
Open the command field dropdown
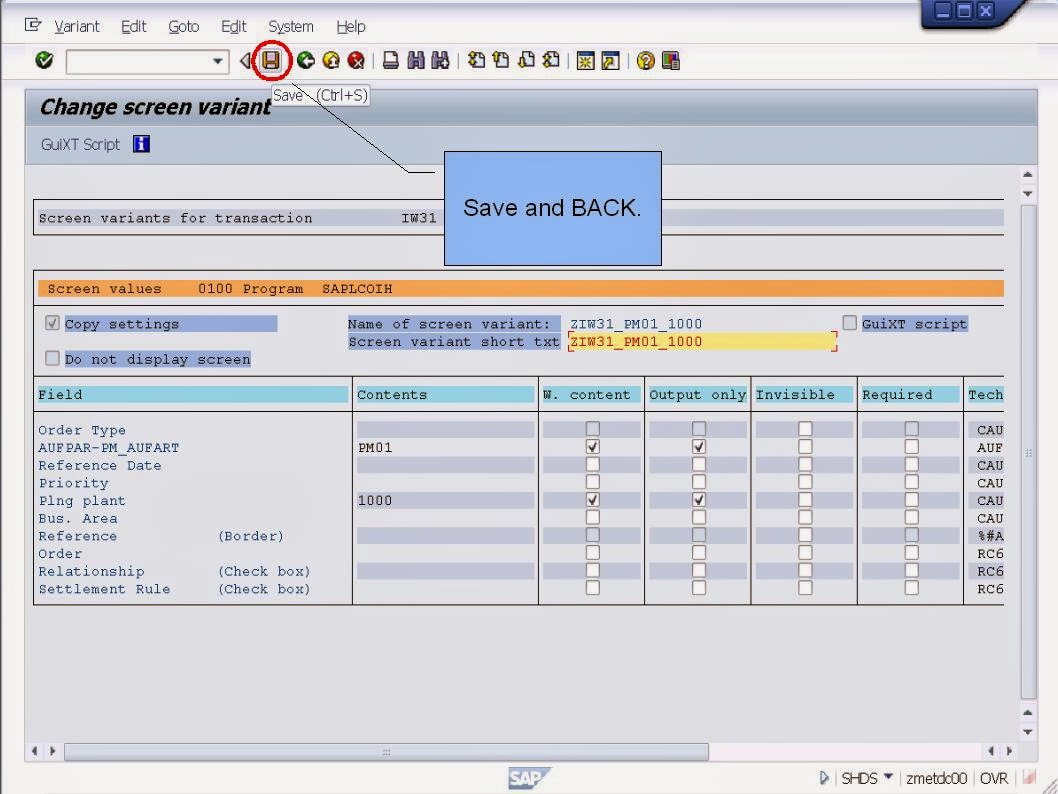(218, 61)
